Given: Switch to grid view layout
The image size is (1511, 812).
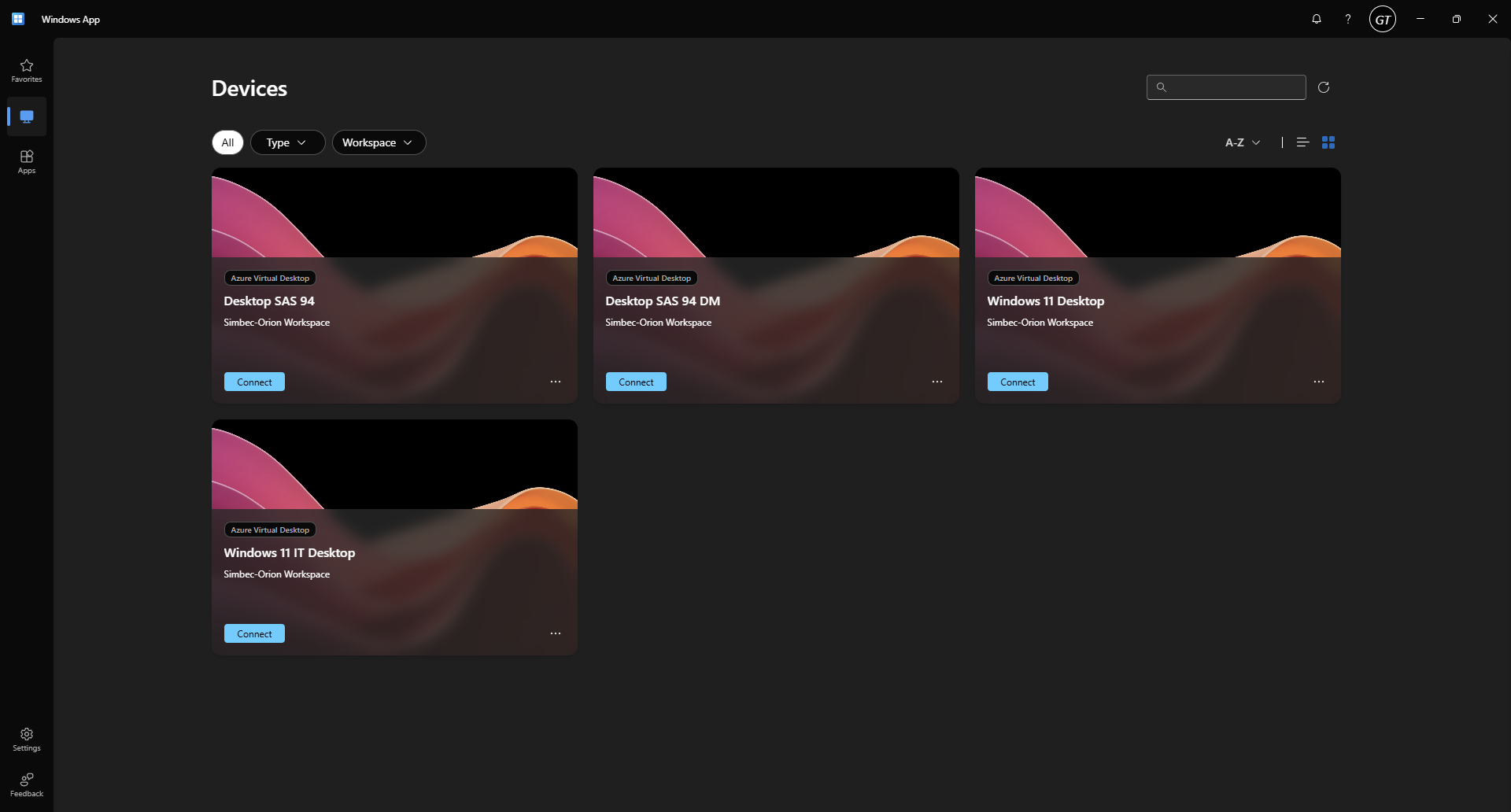Looking at the screenshot, I should pos(1328,142).
